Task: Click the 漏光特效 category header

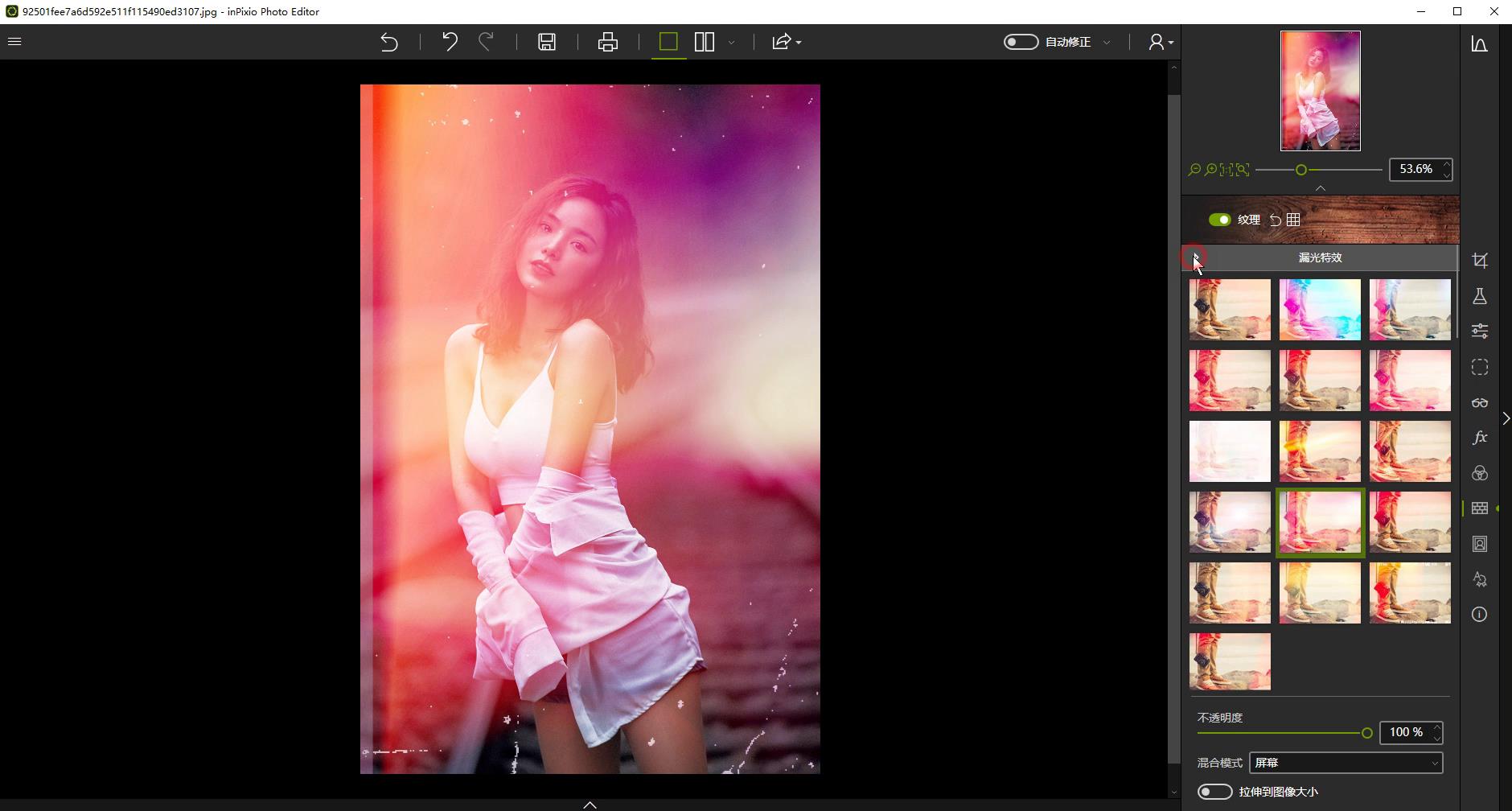Action: (1320, 257)
